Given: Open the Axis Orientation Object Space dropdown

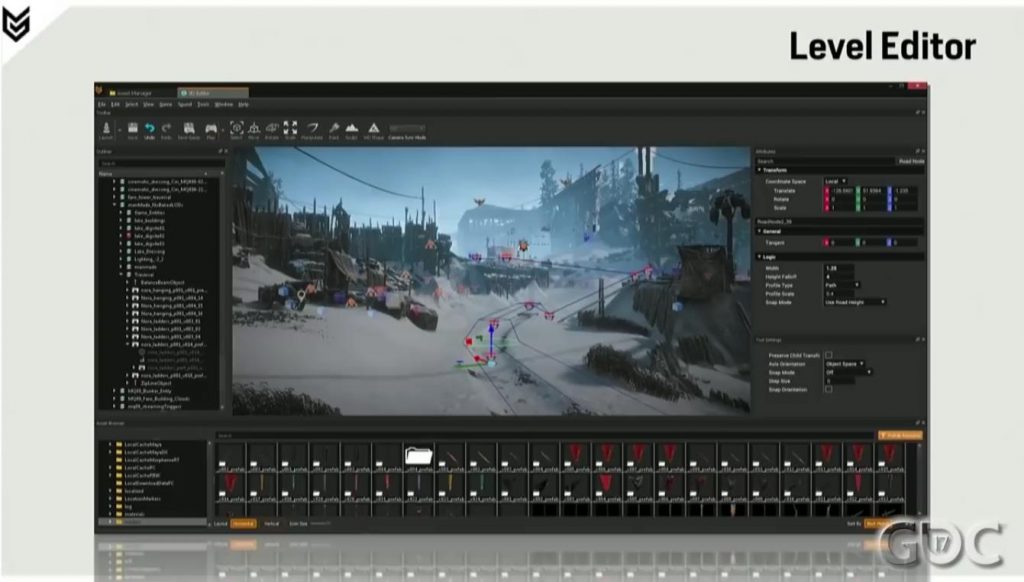Looking at the screenshot, I should click(845, 364).
